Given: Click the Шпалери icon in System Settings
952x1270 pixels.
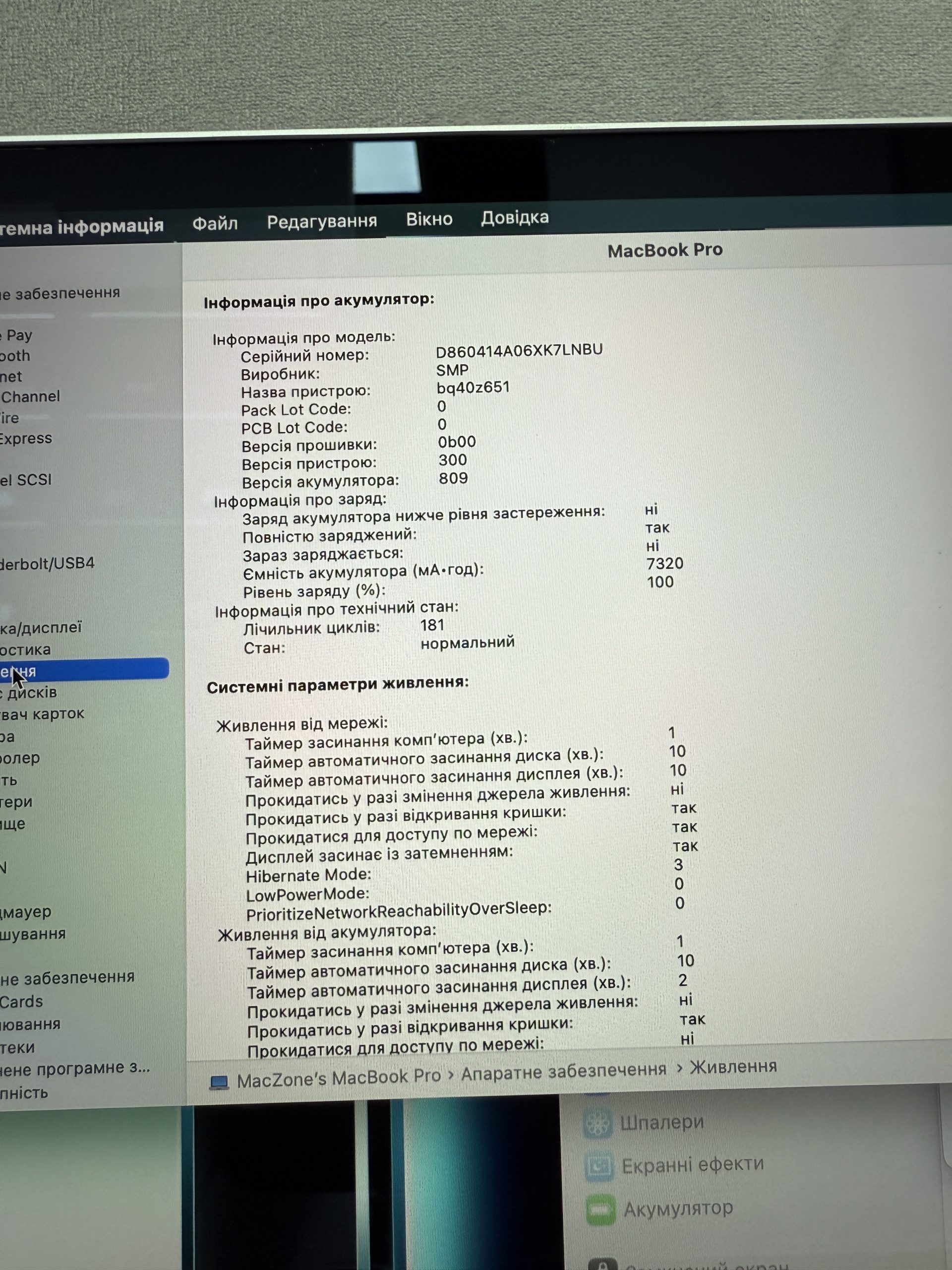Looking at the screenshot, I should 597,1124.
